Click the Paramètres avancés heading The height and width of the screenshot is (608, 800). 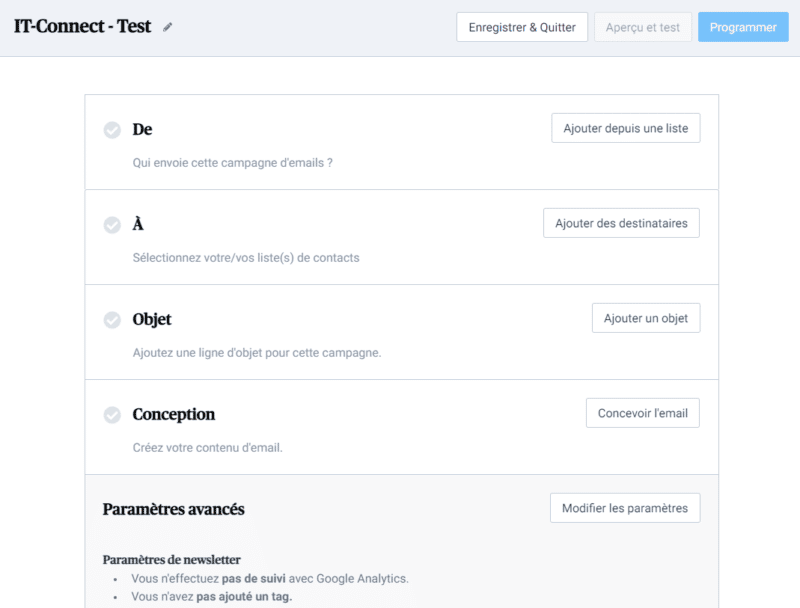(172, 509)
